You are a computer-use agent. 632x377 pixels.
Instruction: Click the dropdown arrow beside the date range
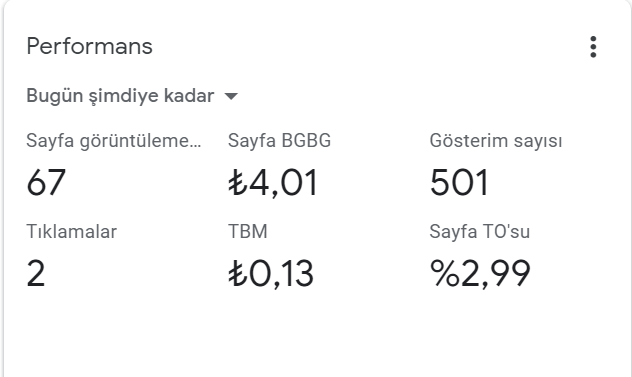click(x=231, y=96)
